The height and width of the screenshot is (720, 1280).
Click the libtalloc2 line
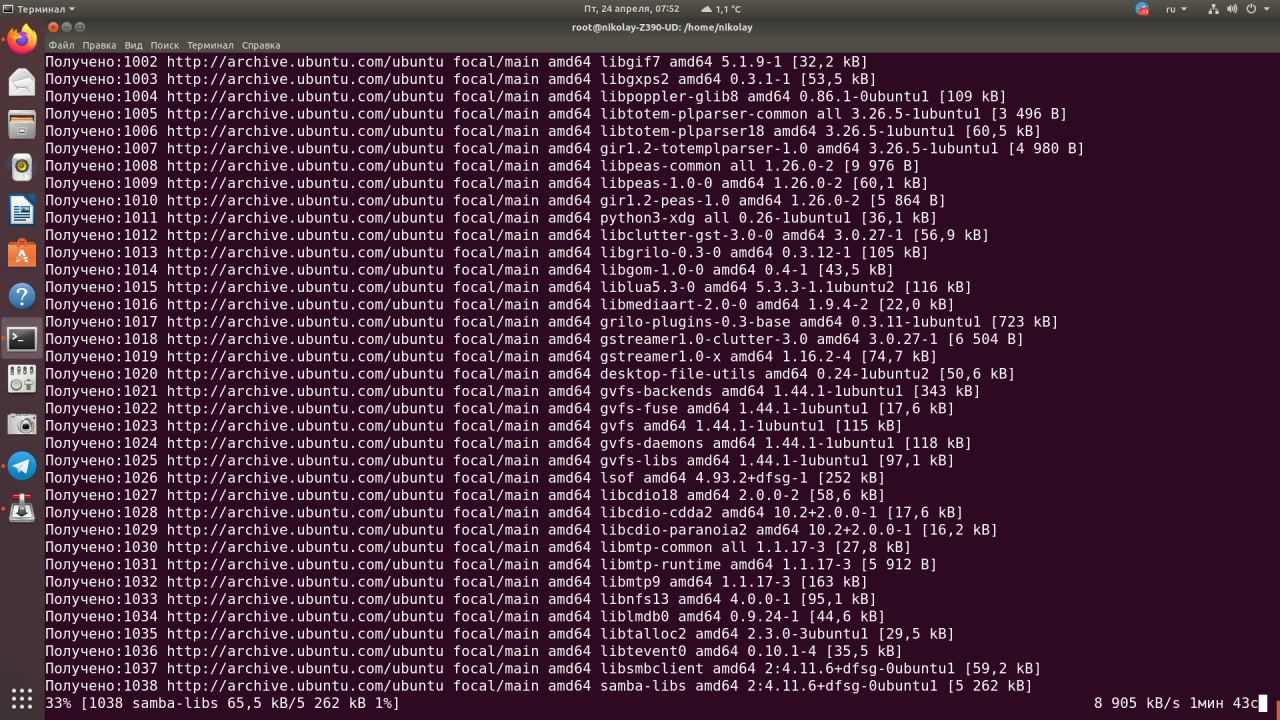click(500, 634)
